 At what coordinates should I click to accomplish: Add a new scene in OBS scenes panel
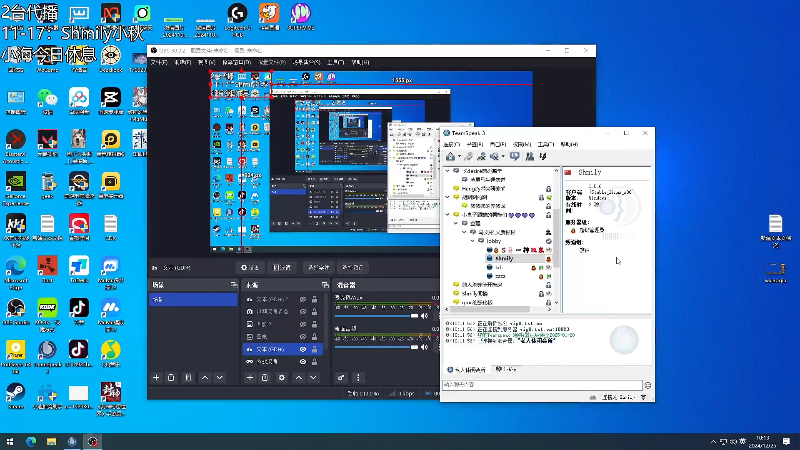(156, 378)
